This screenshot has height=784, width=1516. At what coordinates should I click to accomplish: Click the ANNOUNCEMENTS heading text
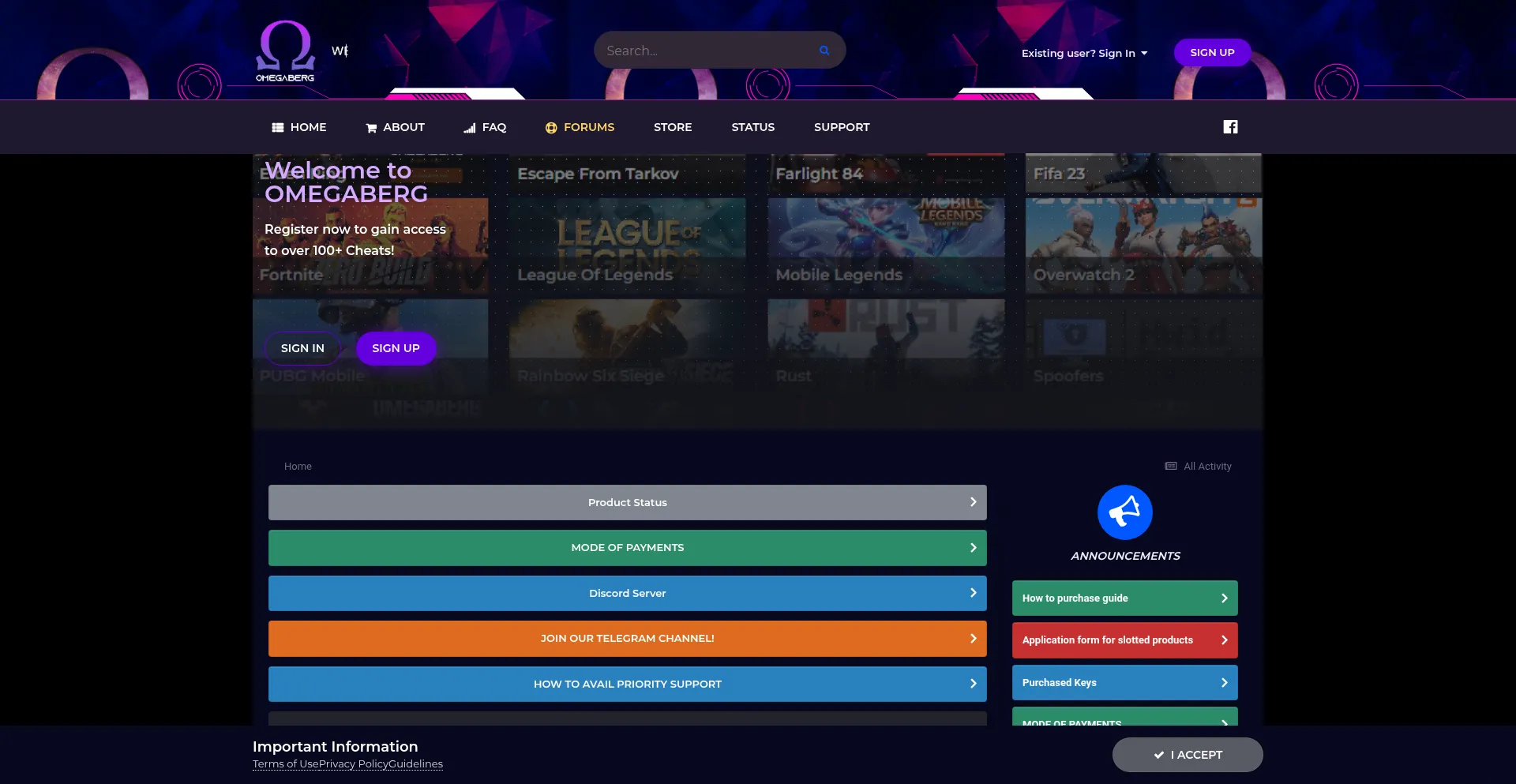pyautogui.click(x=1125, y=556)
